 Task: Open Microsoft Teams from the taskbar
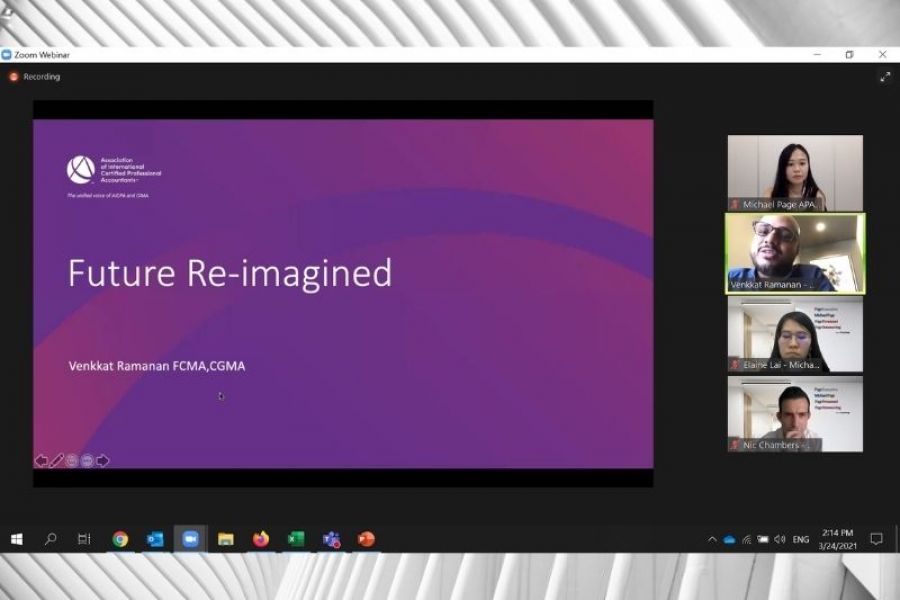331,539
